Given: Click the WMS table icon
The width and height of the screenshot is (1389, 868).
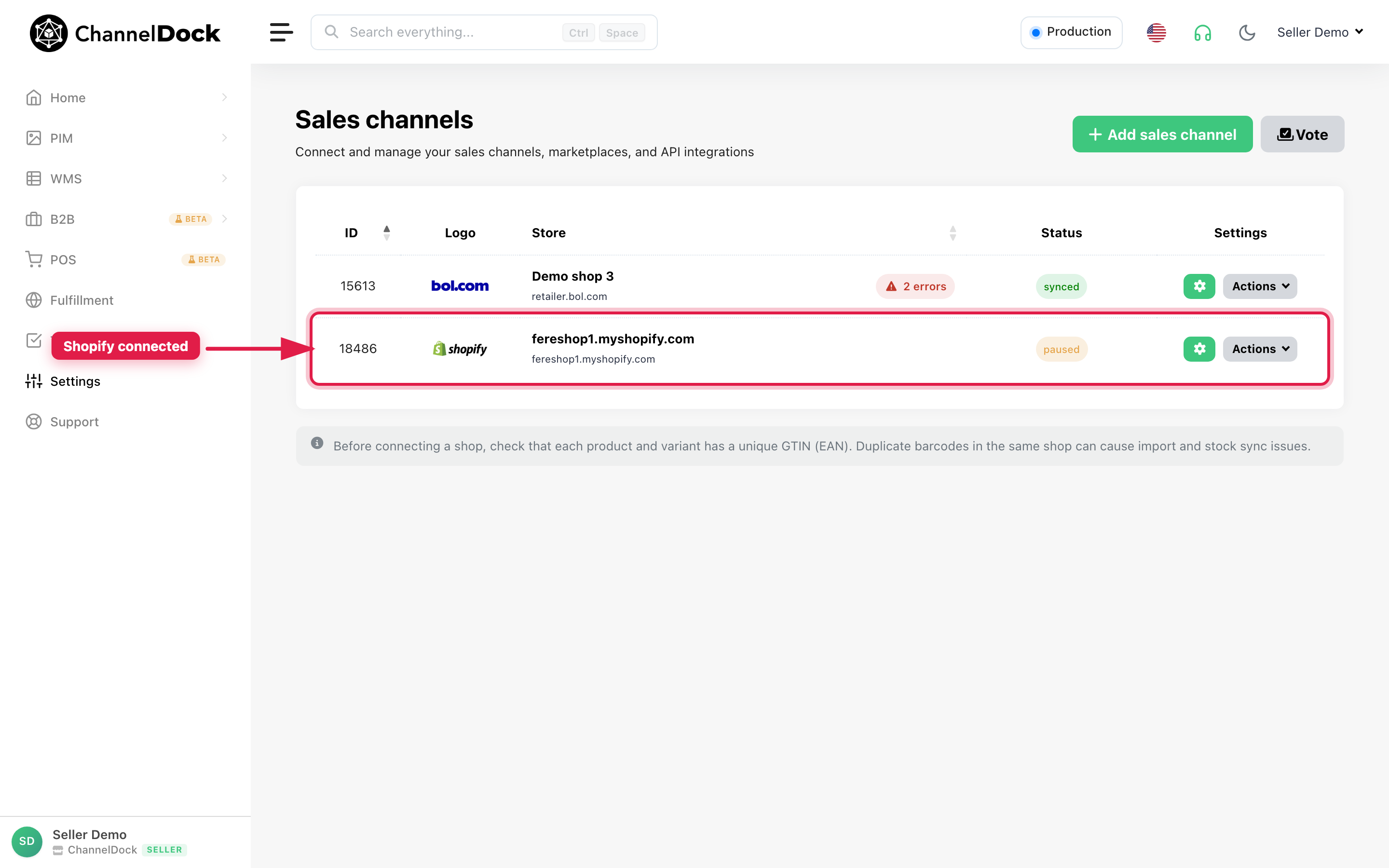Looking at the screenshot, I should [x=34, y=178].
